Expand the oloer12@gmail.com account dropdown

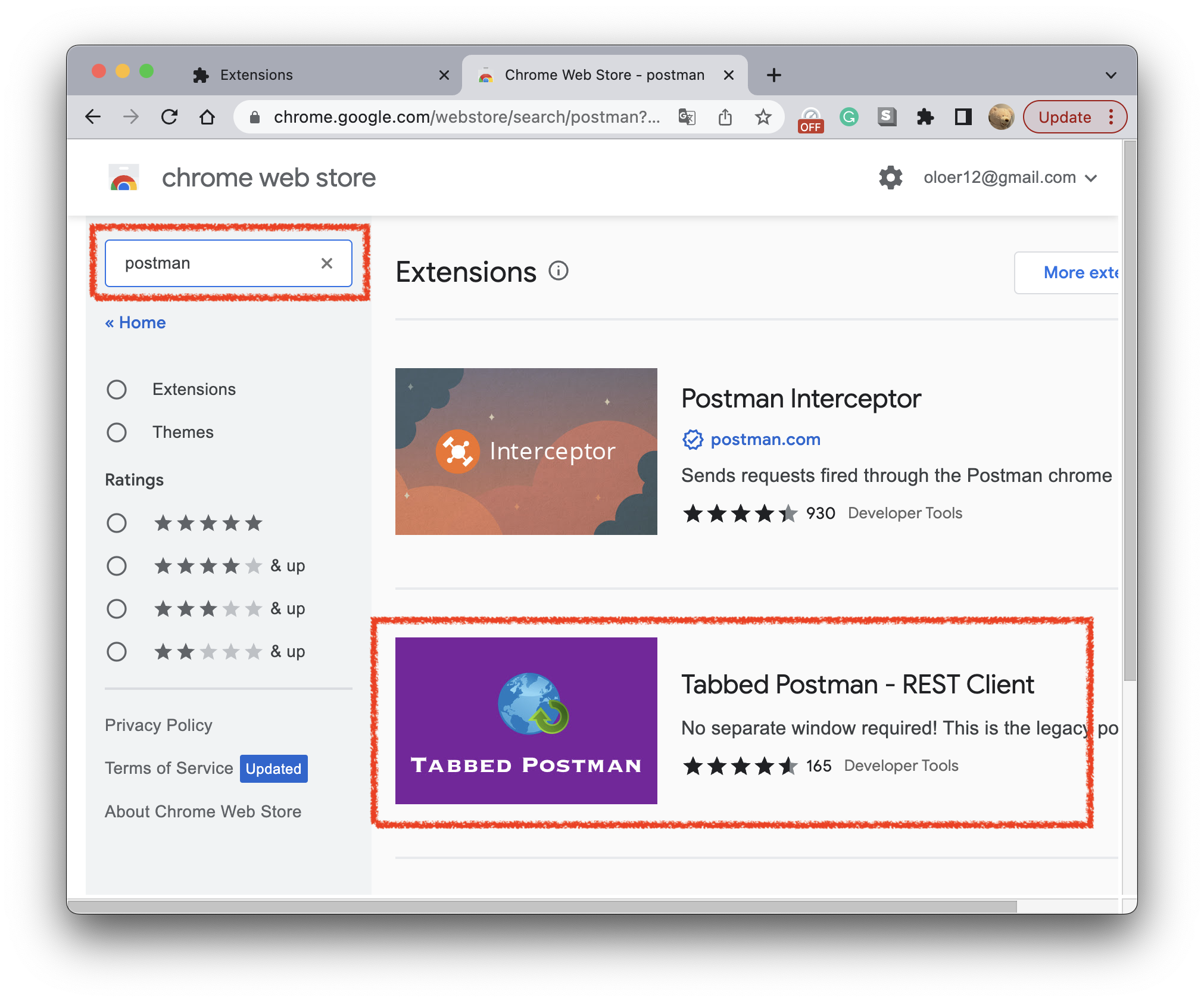pyautogui.click(x=1091, y=178)
